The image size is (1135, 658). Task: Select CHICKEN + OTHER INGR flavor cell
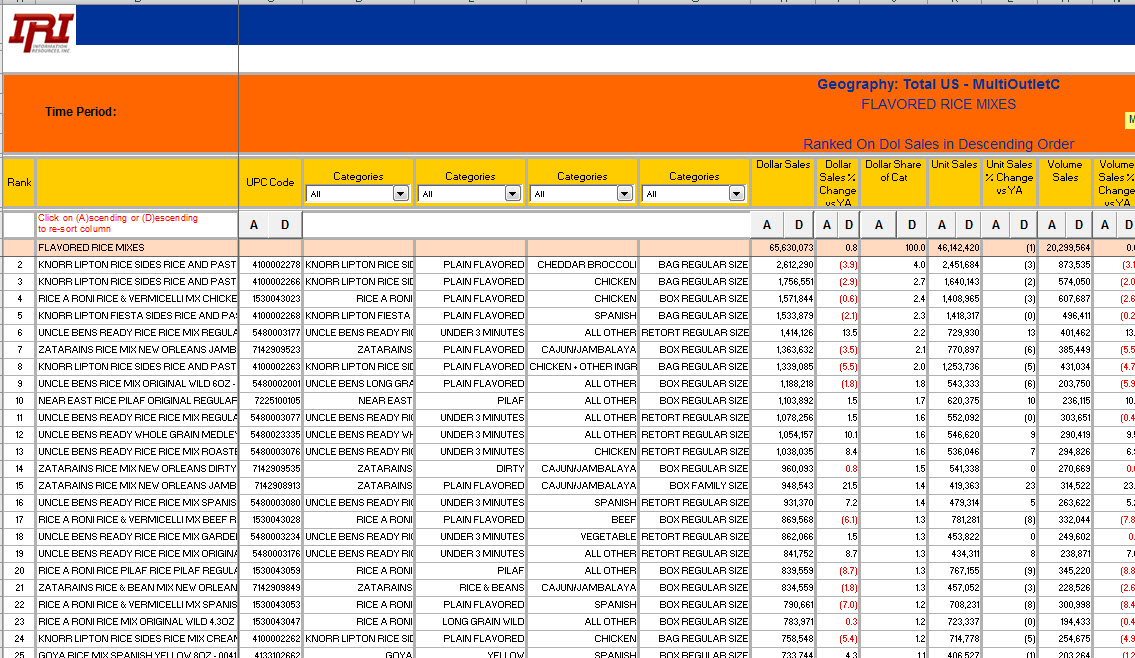click(583, 367)
